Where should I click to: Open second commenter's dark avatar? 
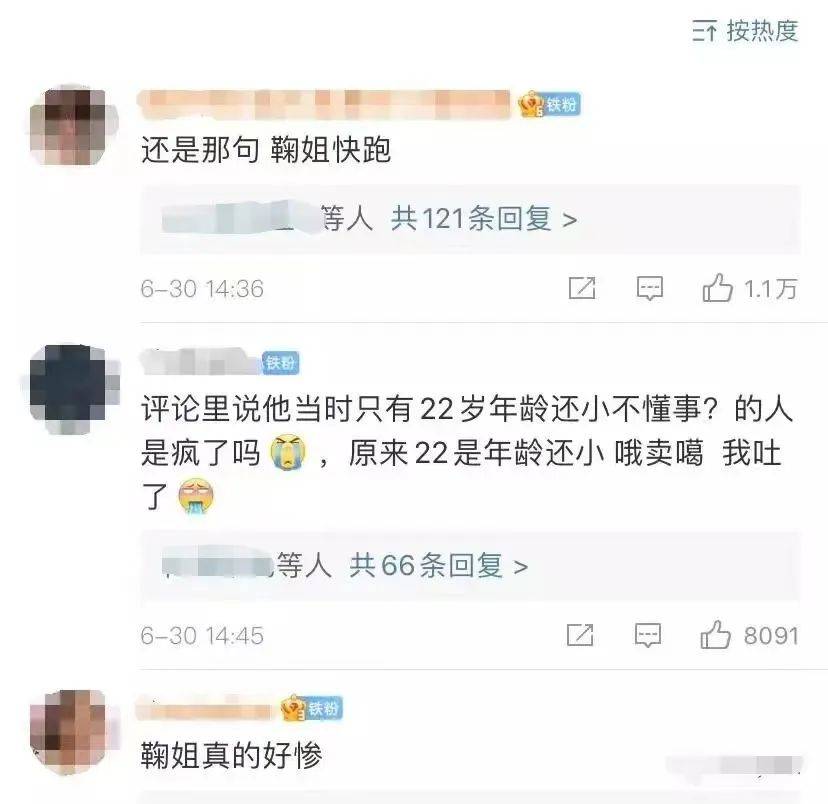click(74, 389)
